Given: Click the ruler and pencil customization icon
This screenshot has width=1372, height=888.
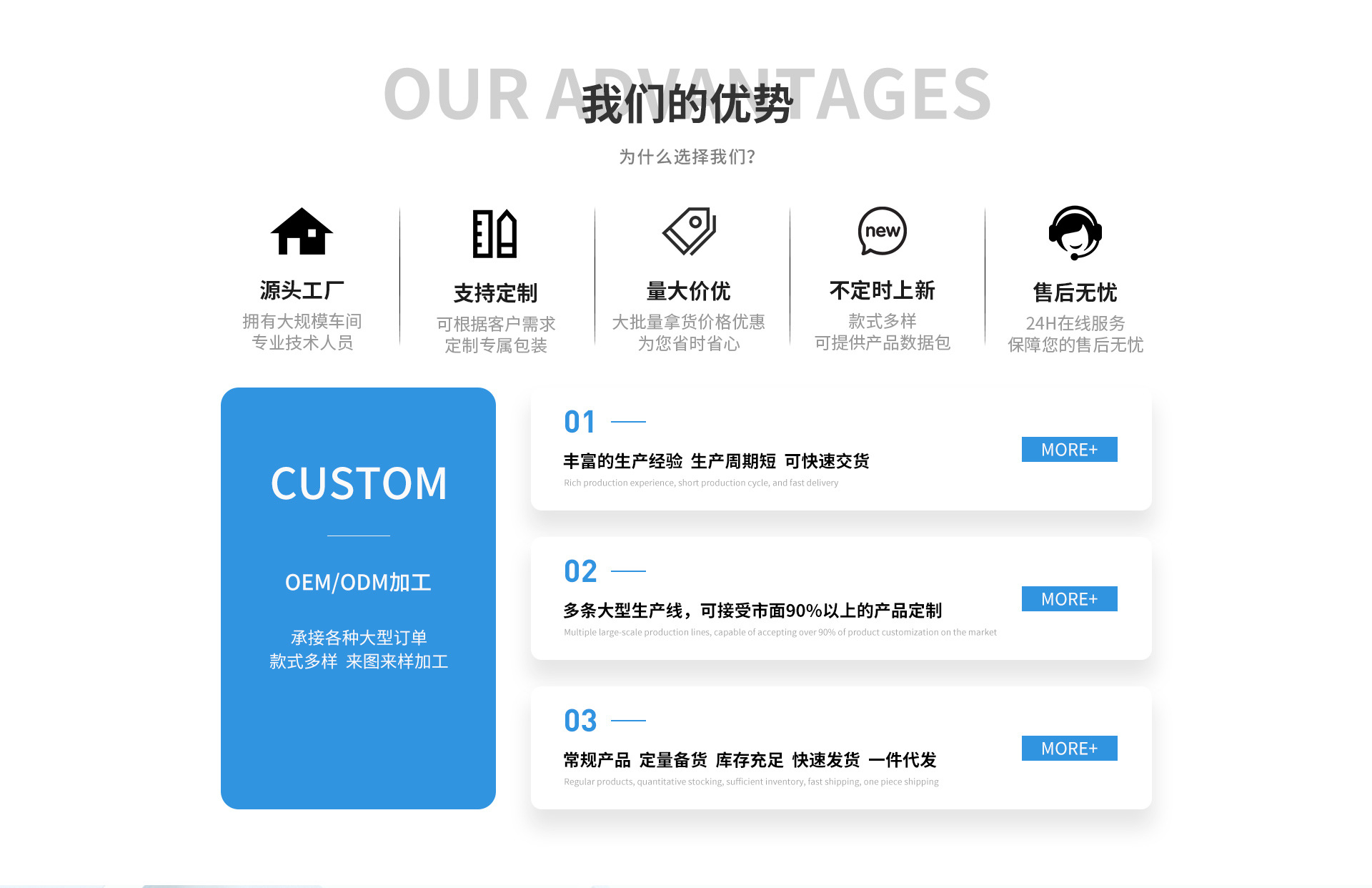Looking at the screenshot, I should pos(494,234).
